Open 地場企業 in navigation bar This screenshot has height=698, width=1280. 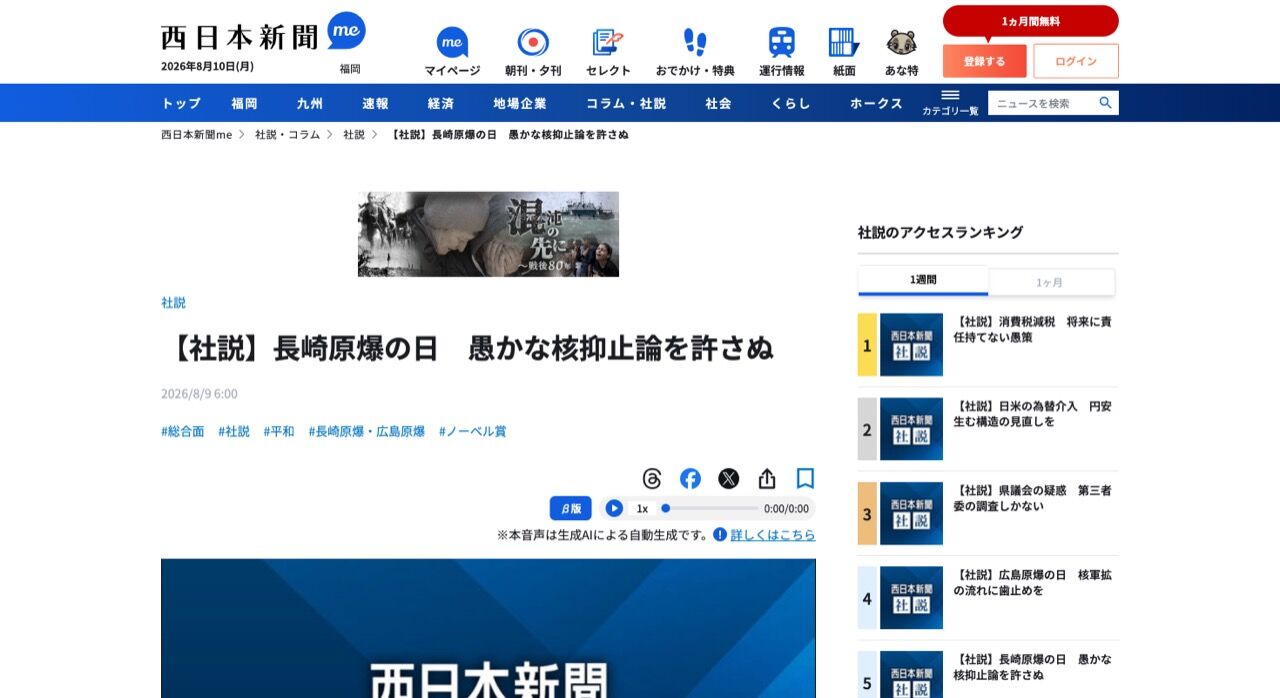pyautogui.click(x=520, y=103)
